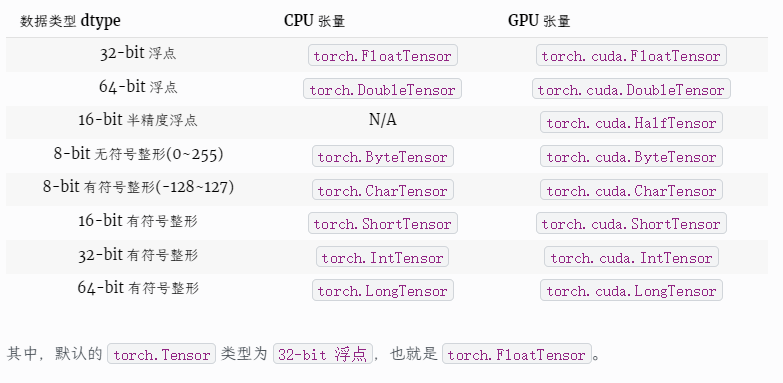Click torch.Tensor in the bottom sentence
783x383 pixels.
(162, 354)
